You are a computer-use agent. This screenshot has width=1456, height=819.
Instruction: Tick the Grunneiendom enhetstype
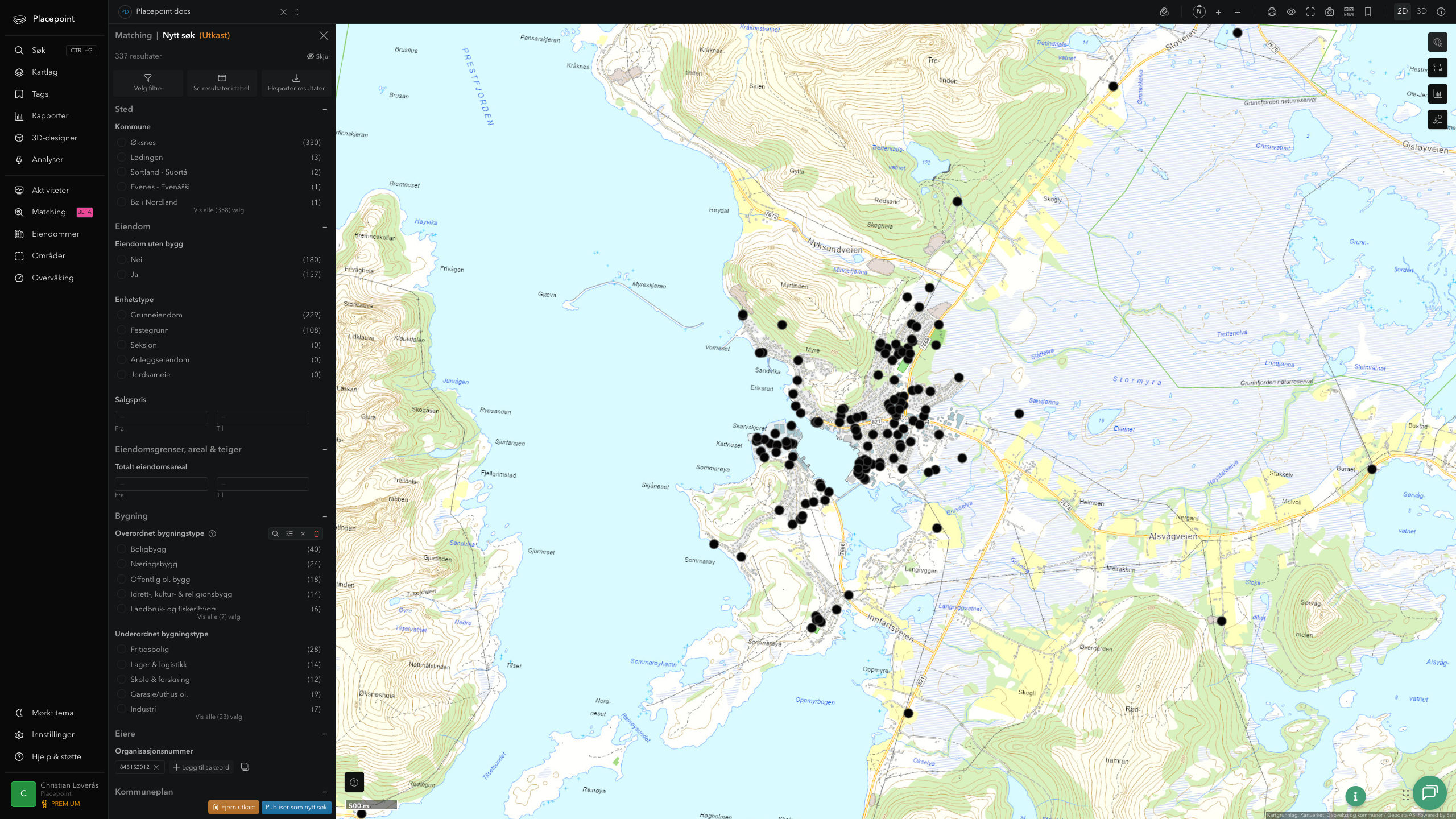(122, 315)
